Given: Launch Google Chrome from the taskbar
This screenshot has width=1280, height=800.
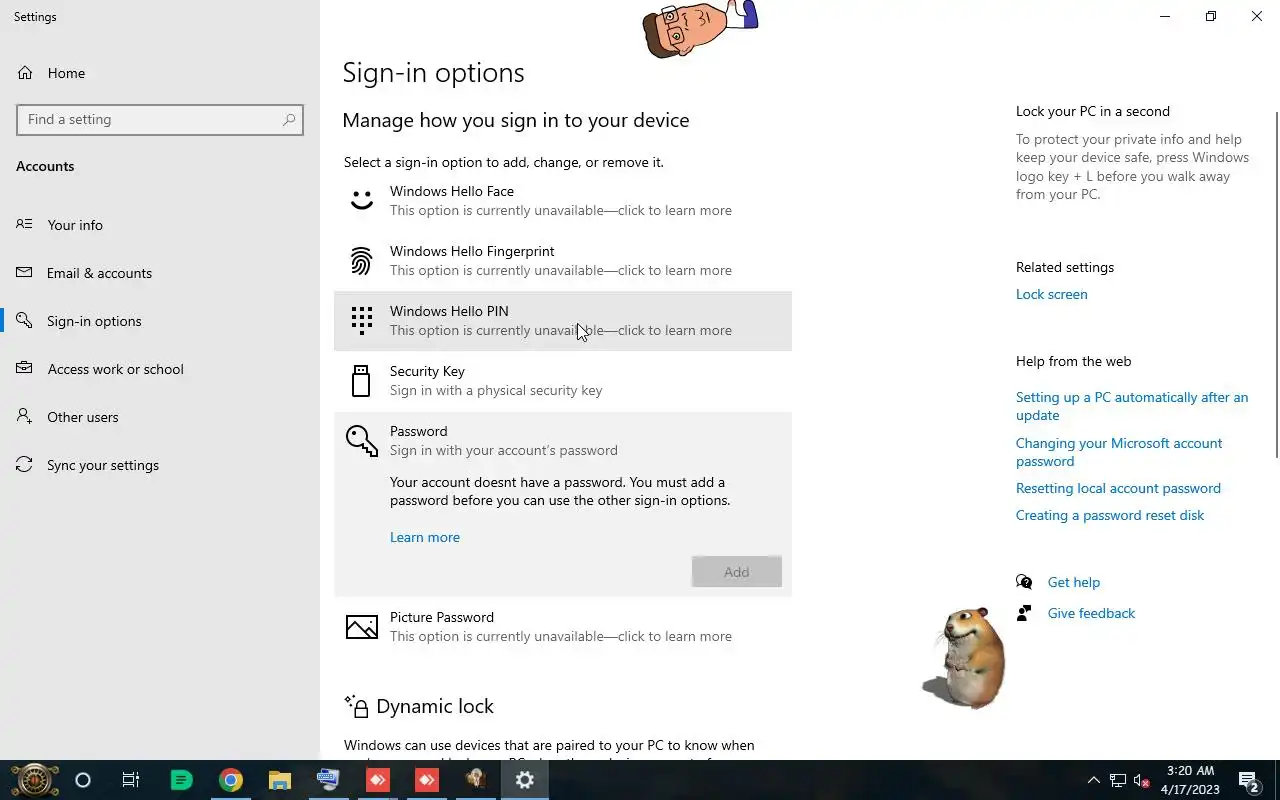Looking at the screenshot, I should tap(231, 780).
